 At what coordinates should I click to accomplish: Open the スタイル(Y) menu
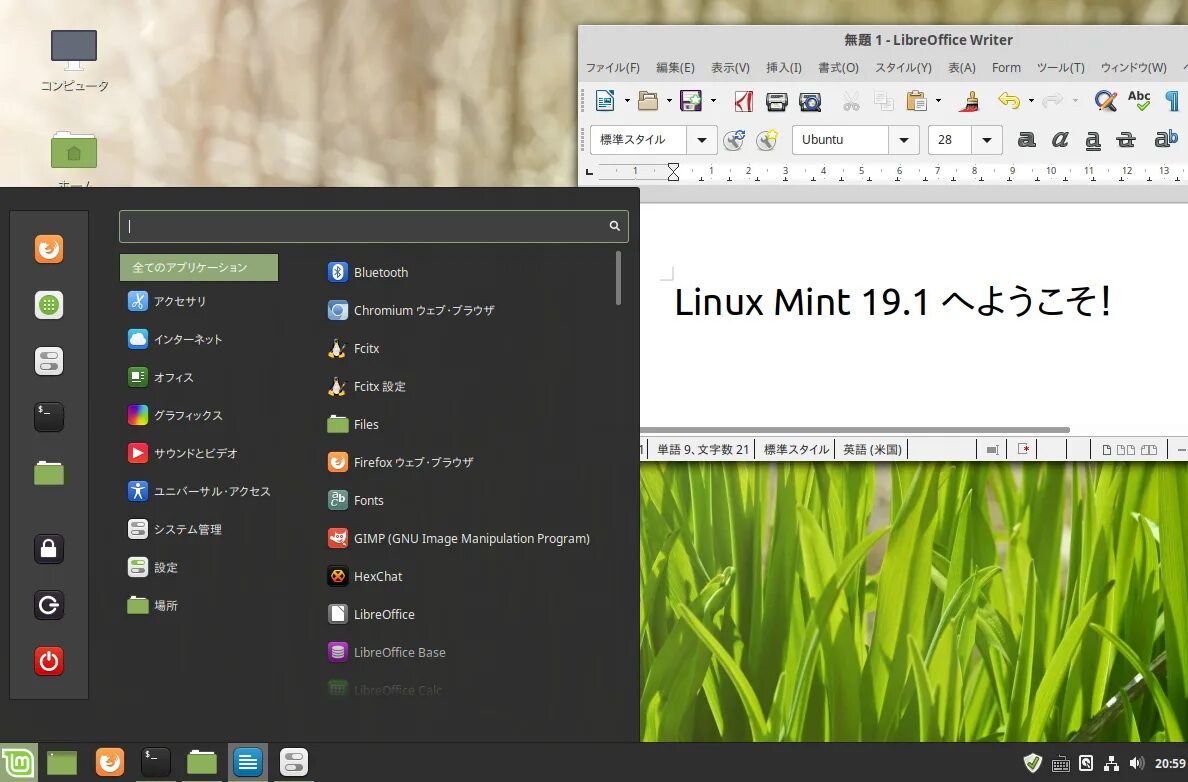click(903, 67)
